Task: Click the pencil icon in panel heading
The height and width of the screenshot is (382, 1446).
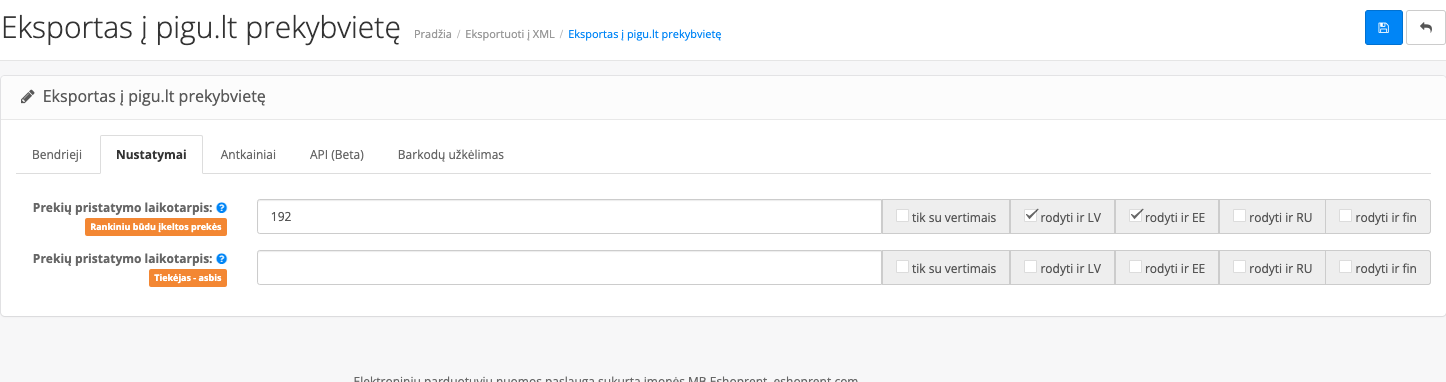Action: (x=27, y=97)
